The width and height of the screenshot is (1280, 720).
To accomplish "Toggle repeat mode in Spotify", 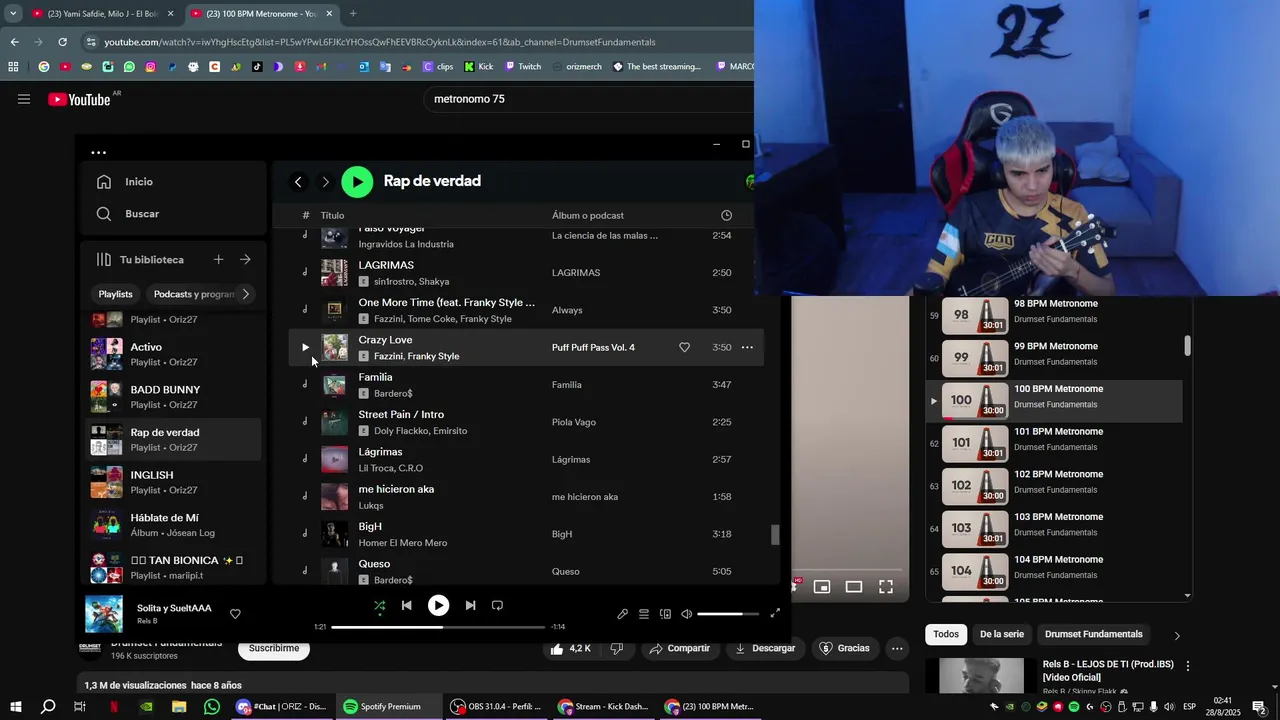I will pos(497,606).
